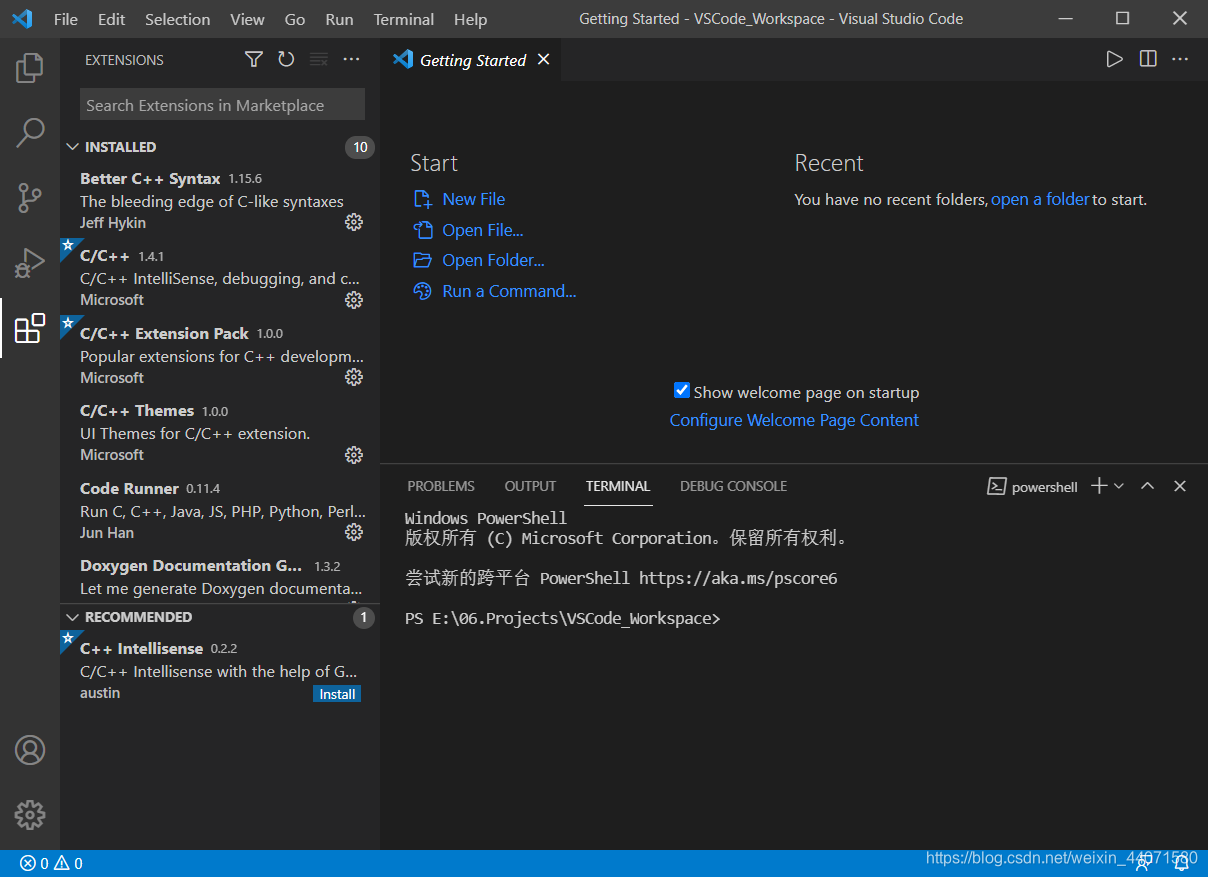This screenshot has width=1208, height=877.
Task: Switch to the PROBLEMS panel tab
Action: pyautogui.click(x=441, y=486)
